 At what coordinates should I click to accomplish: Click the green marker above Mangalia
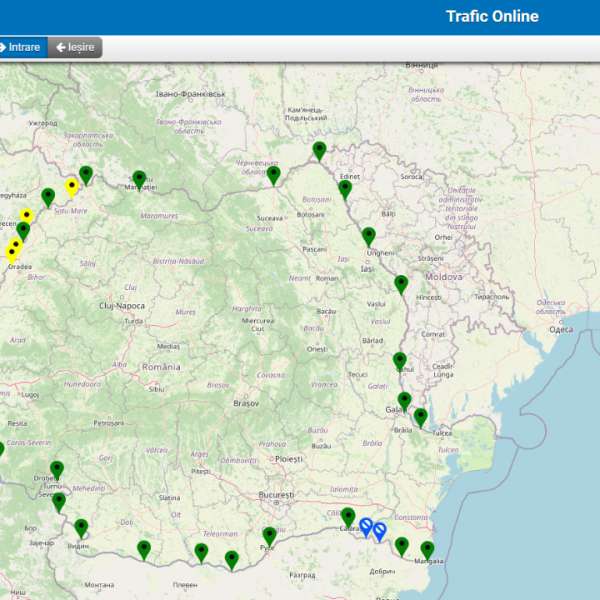[427, 552]
